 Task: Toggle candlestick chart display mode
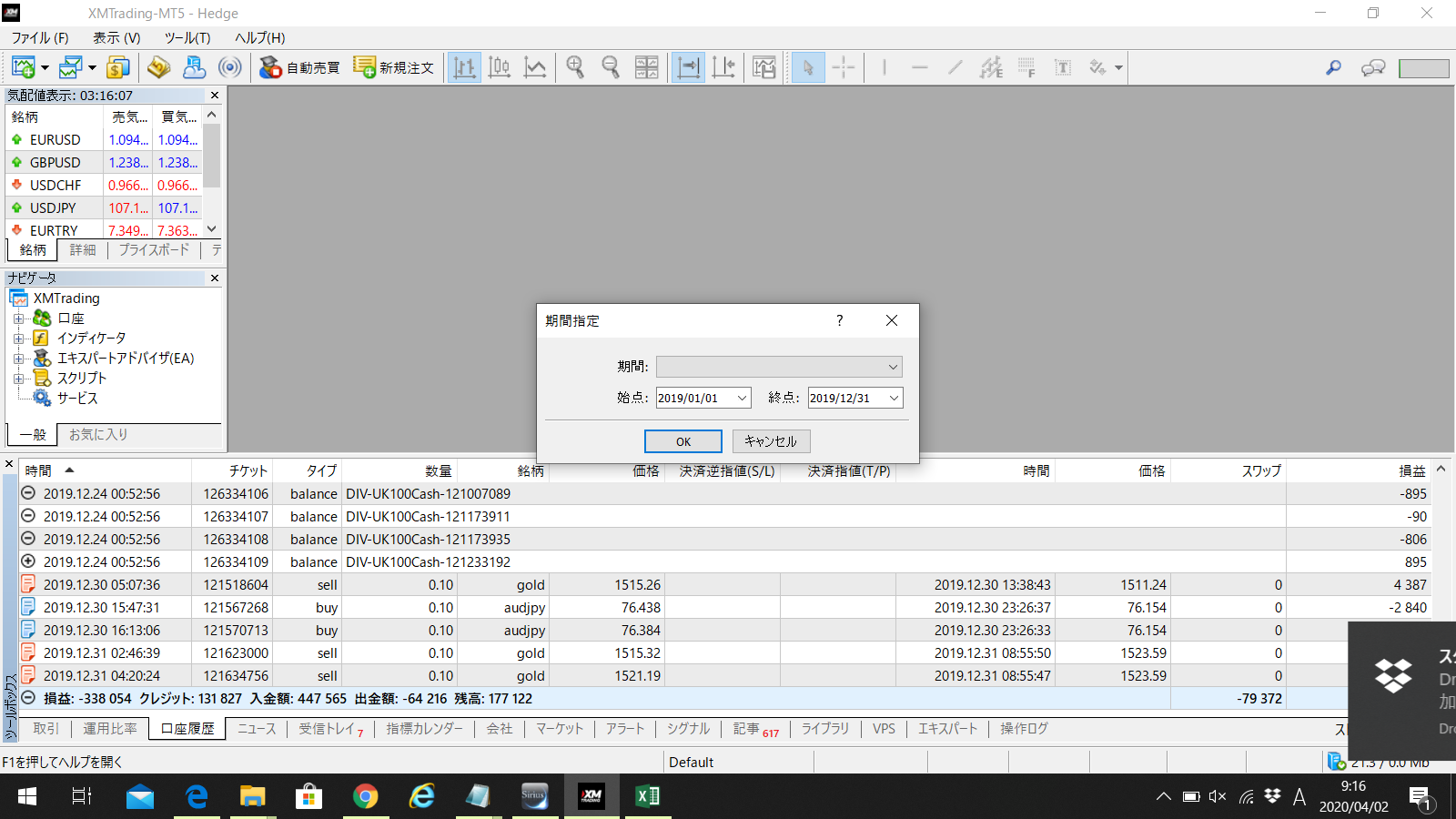500,67
